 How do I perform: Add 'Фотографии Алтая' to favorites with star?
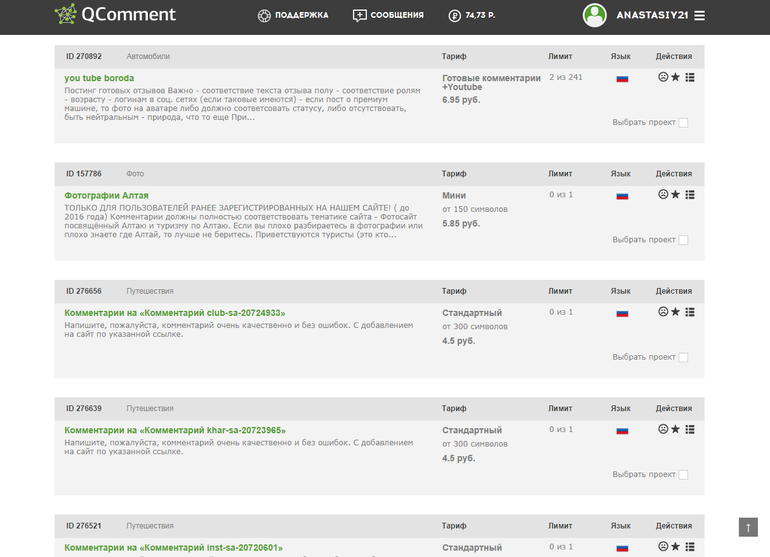[x=675, y=195]
